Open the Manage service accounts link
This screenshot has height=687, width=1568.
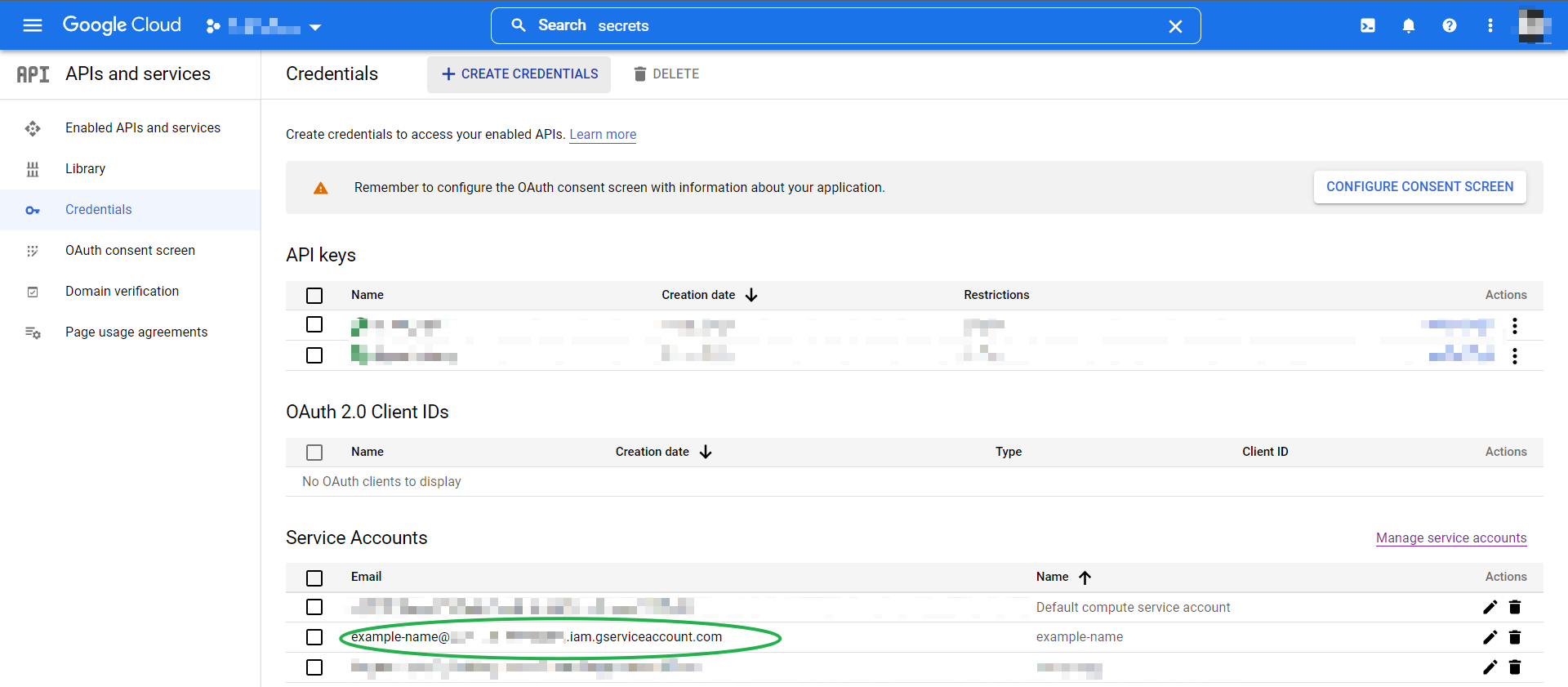pyautogui.click(x=1451, y=538)
